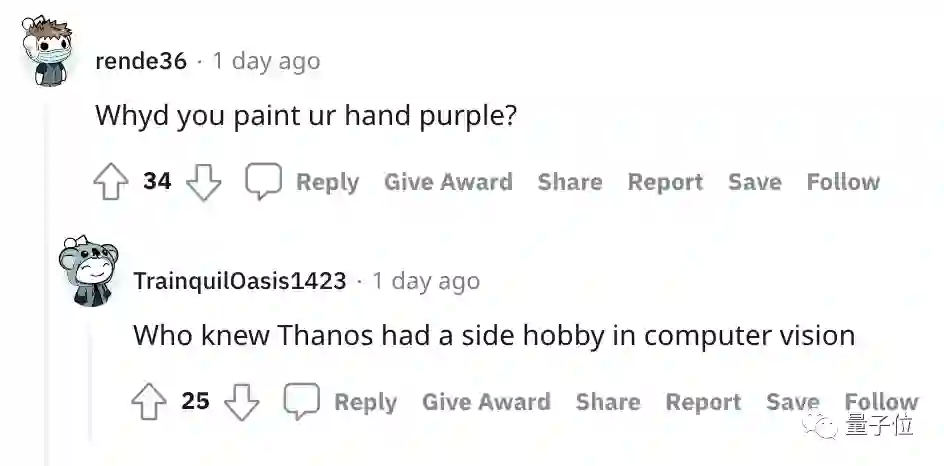Report rende36's comment
944x466 pixels.
pyautogui.click(x=665, y=182)
